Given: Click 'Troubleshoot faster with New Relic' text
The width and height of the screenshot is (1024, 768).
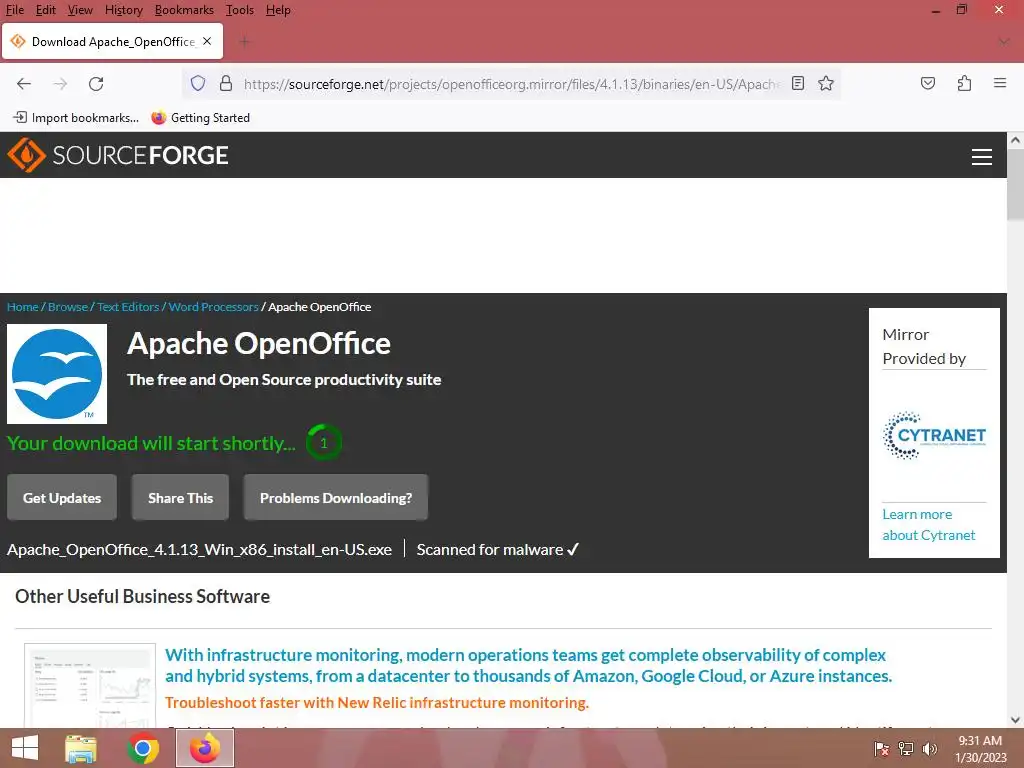Looking at the screenshot, I should click(377, 703).
